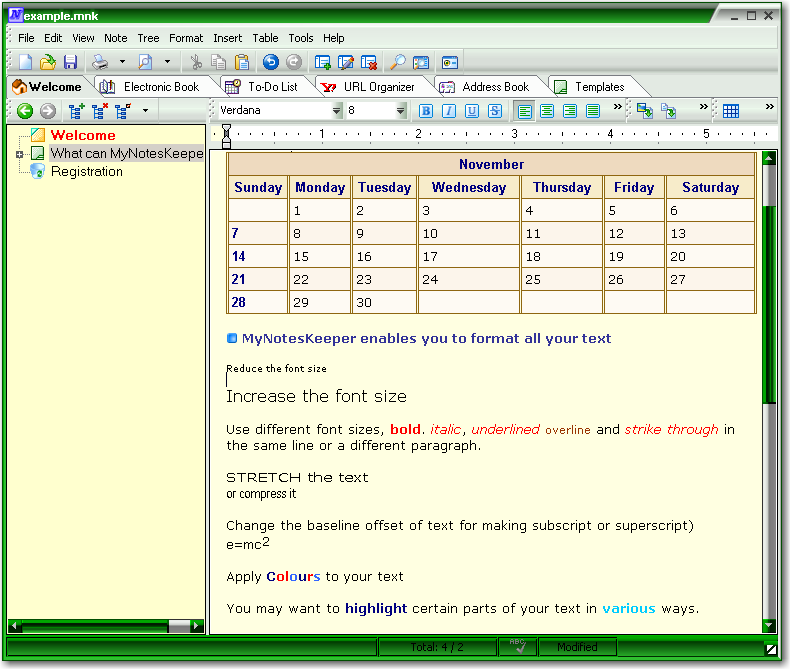Click tree horizontal scroll right arrow
This screenshot has width=790, height=669.
point(197,626)
